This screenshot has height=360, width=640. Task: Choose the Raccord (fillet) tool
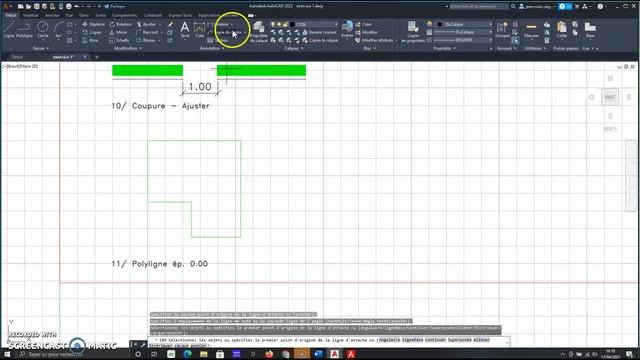(x=147, y=32)
